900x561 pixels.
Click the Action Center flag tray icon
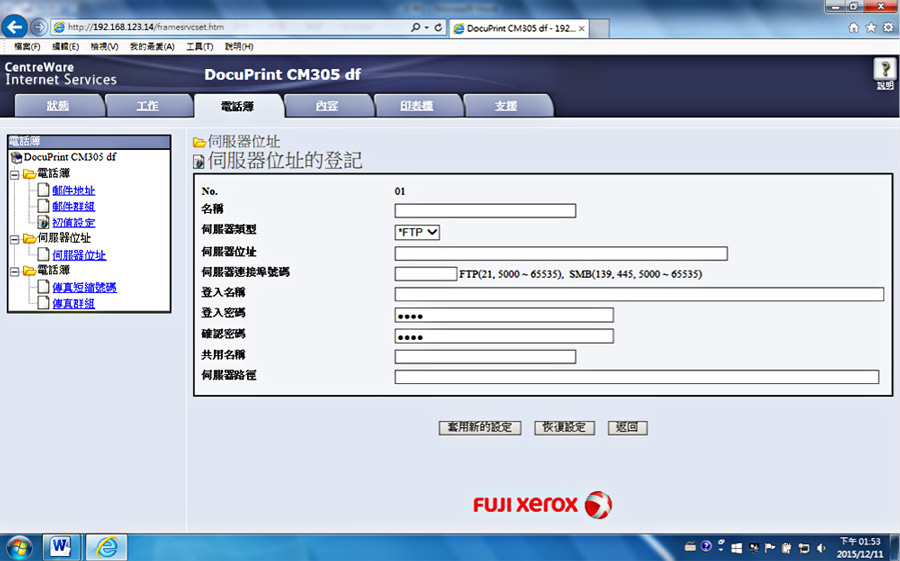point(770,548)
